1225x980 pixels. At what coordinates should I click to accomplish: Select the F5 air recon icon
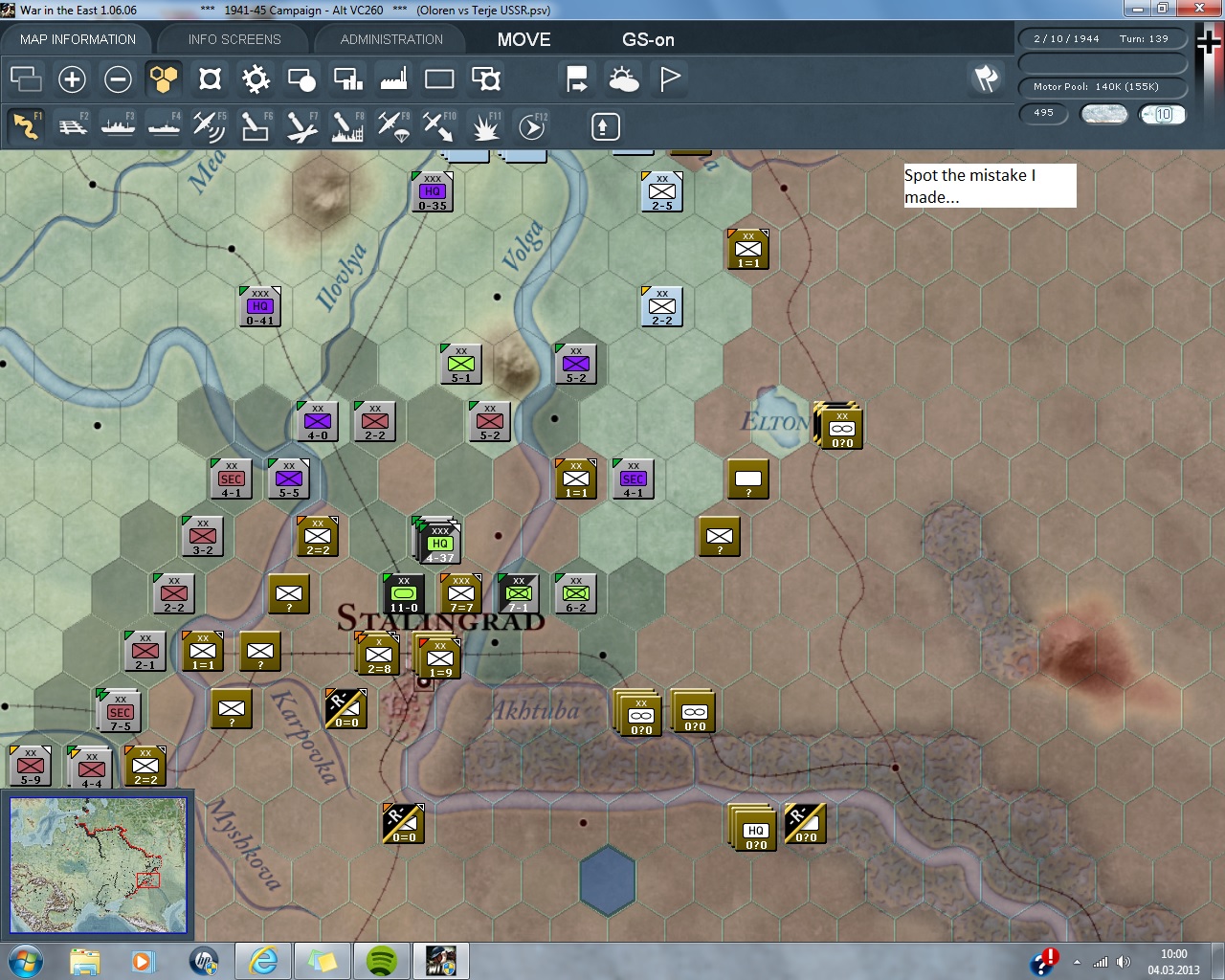click(x=210, y=126)
